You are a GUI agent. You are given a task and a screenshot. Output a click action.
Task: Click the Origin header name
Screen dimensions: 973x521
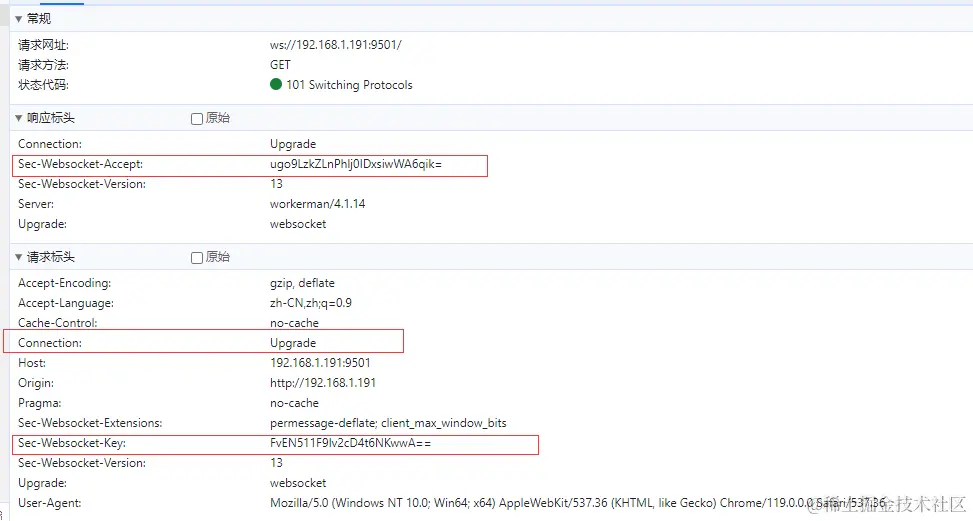[36, 383]
